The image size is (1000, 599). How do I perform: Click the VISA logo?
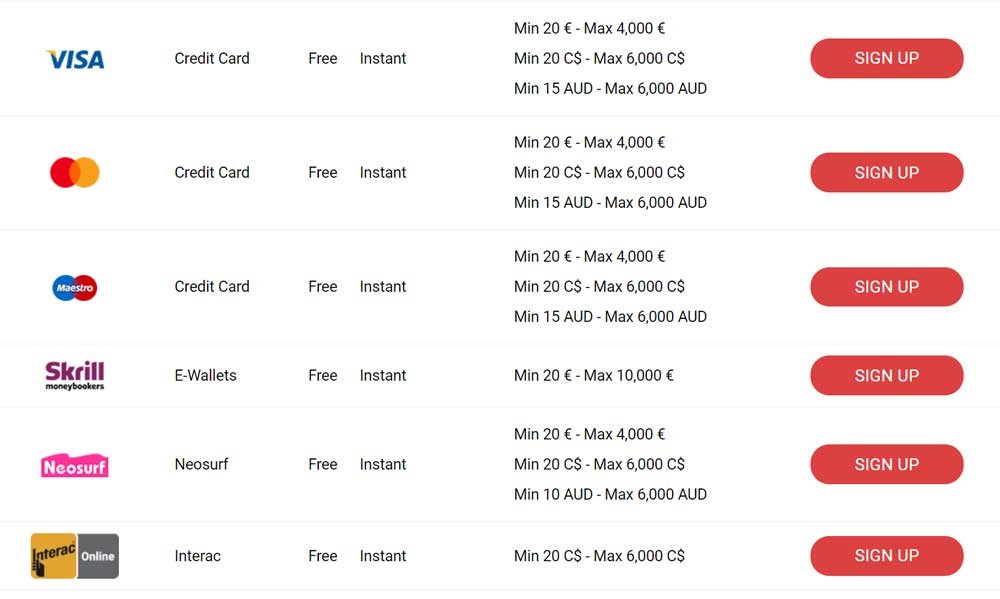tap(75, 59)
